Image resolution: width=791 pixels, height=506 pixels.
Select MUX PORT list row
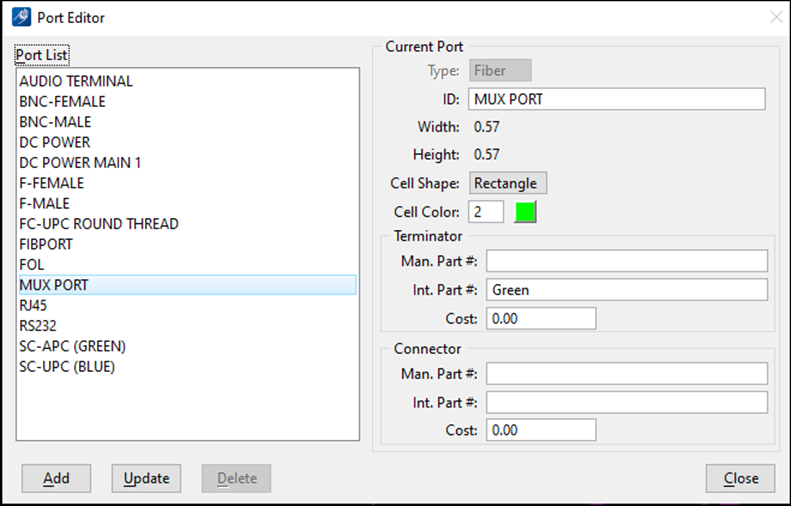188,285
